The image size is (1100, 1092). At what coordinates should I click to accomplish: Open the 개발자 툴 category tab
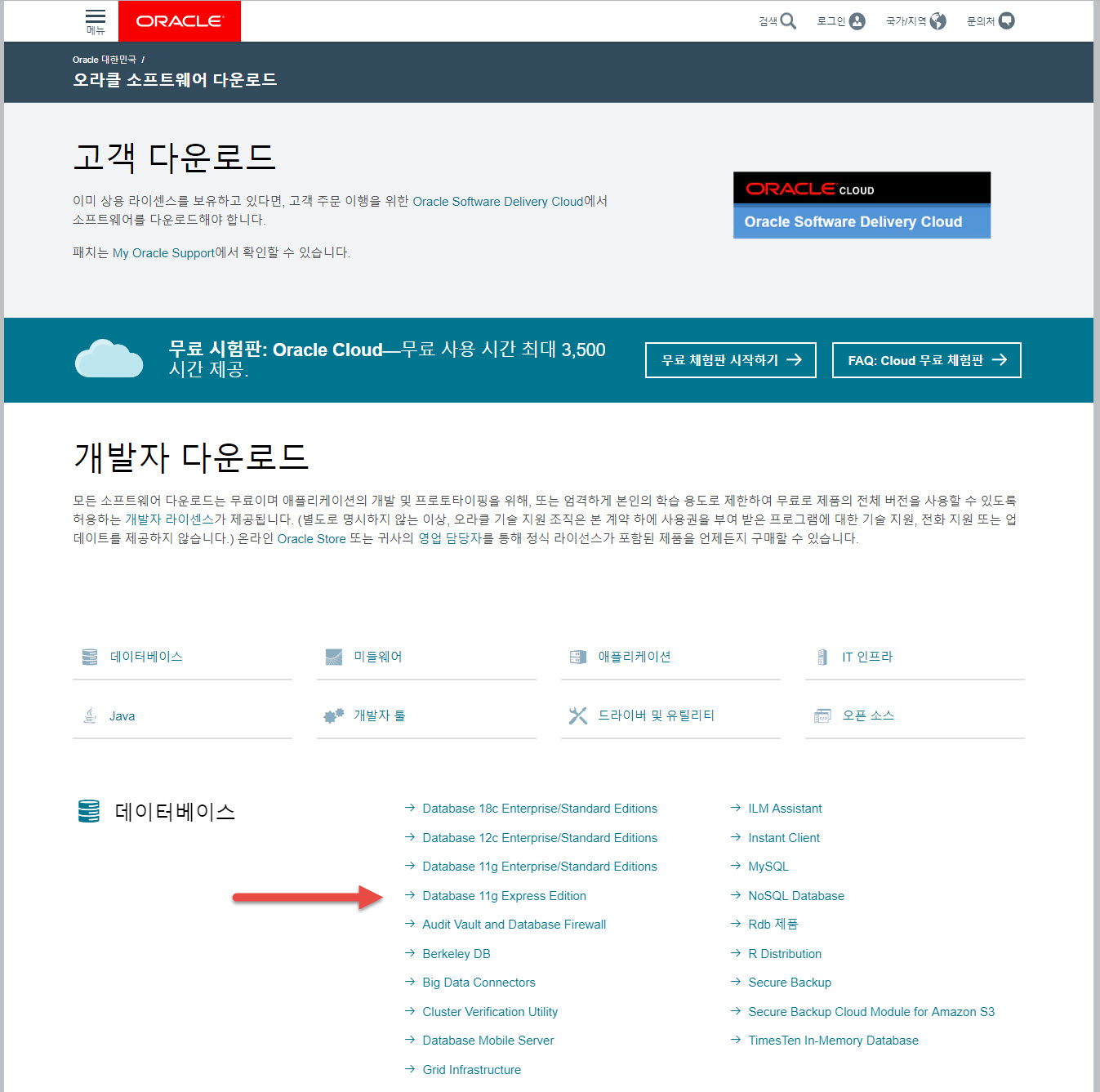pos(426,715)
